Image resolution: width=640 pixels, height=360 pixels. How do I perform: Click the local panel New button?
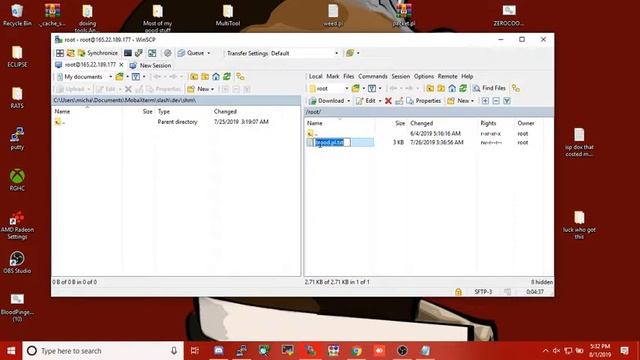click(198, 89)
